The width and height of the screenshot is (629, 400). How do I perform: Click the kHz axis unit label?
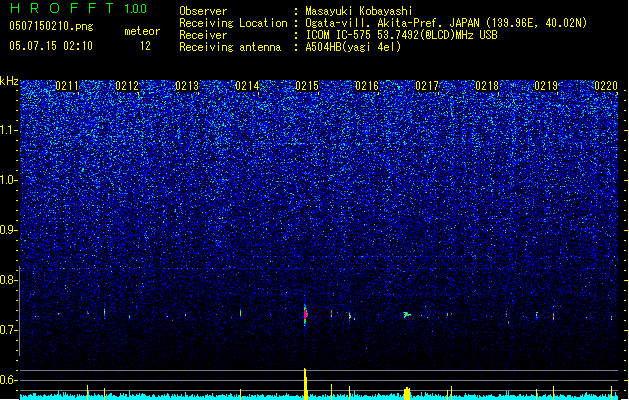point(9,81)
